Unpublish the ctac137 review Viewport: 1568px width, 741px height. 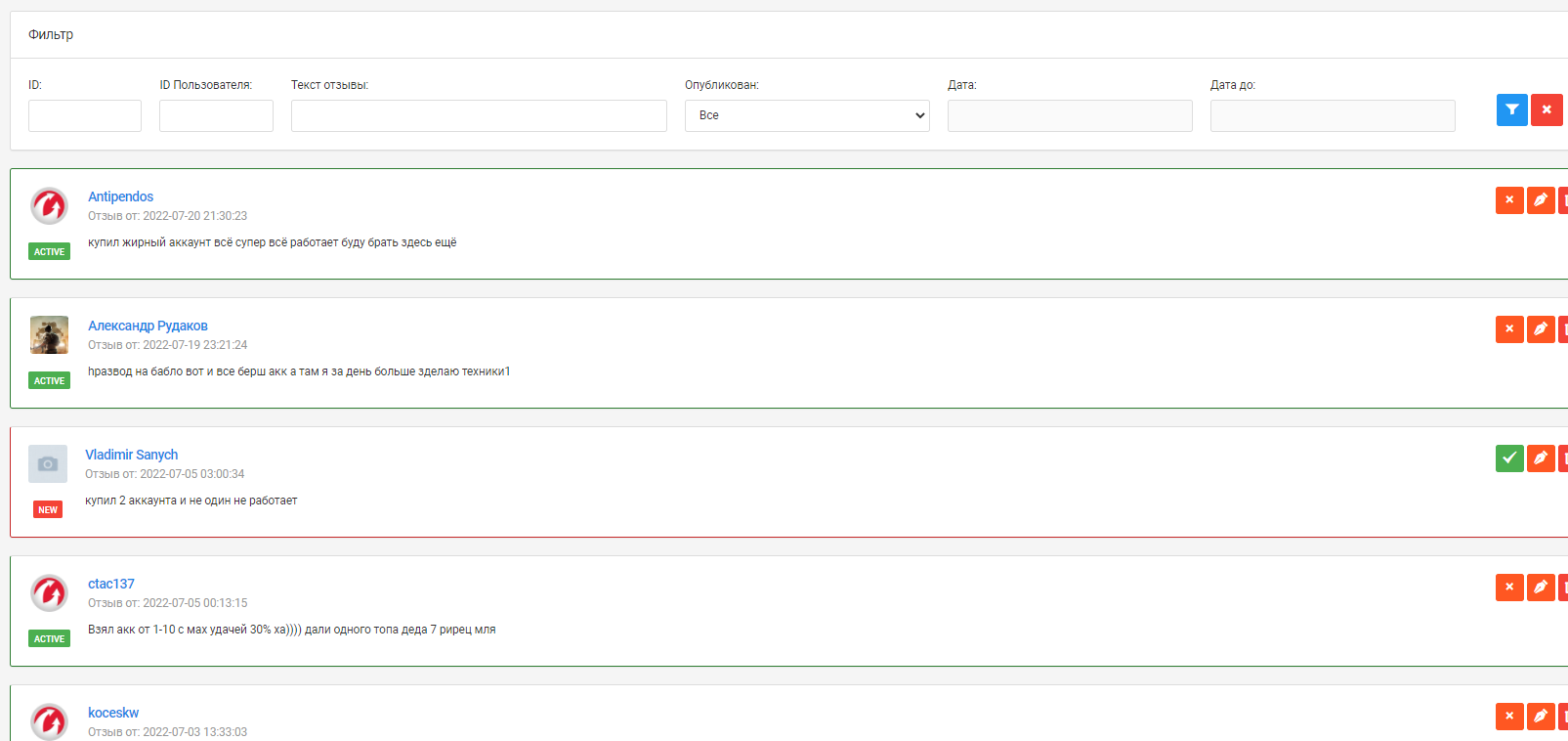[1509, 588]
